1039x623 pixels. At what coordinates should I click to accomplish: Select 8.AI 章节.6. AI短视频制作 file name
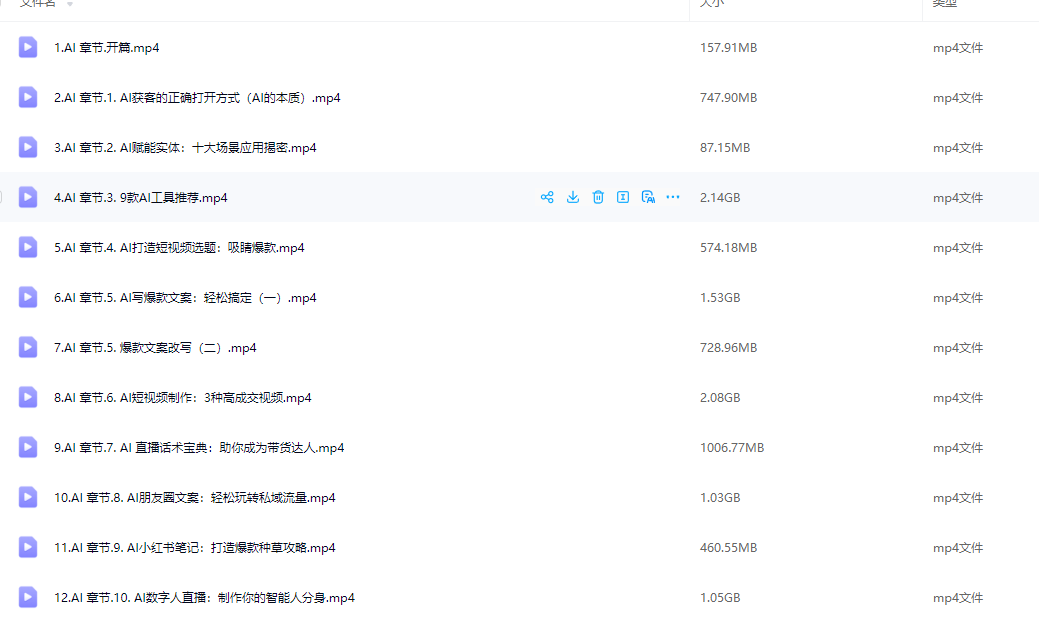[182, 398]
